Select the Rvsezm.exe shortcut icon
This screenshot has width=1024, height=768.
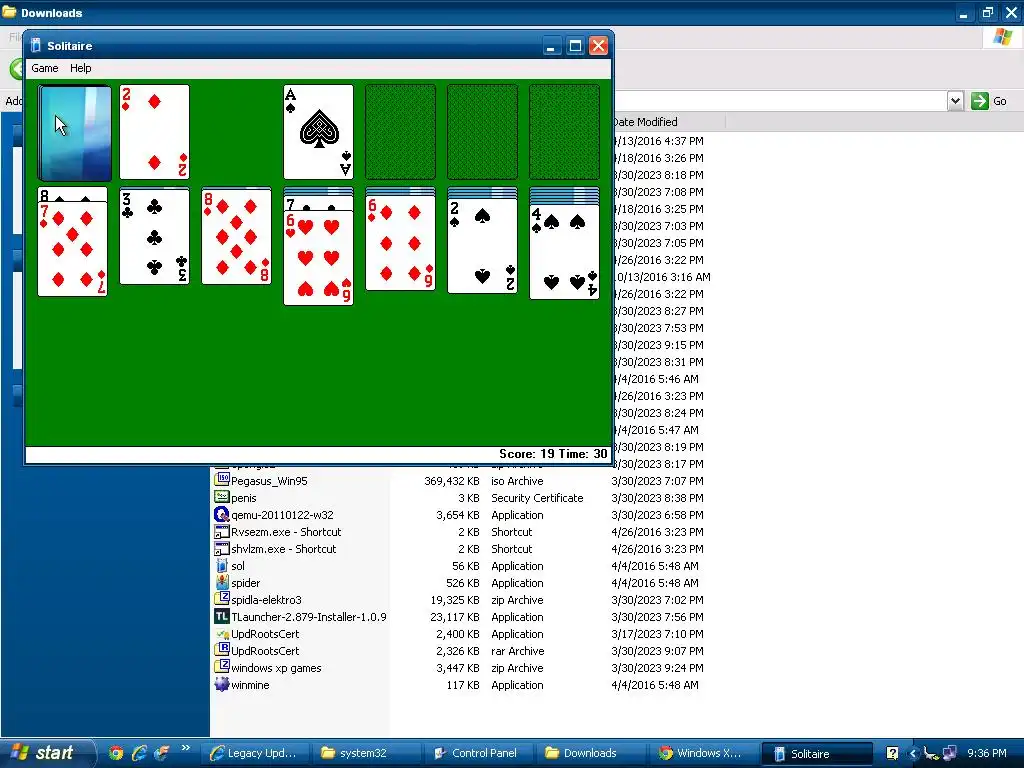pyautogui.click(x=222, y=531)
